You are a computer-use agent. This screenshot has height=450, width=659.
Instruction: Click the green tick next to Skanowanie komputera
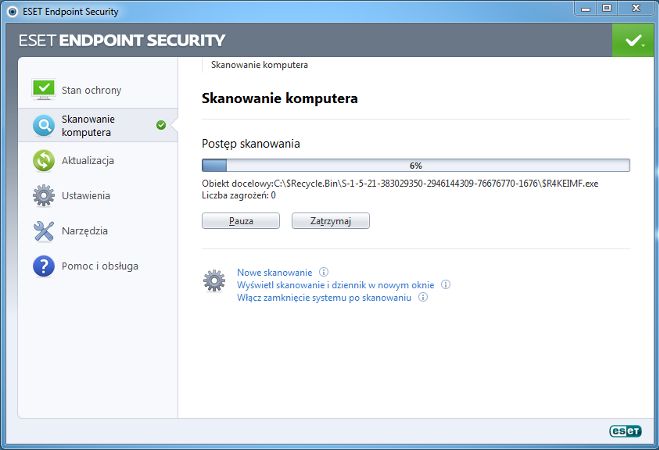coord(161,125)
